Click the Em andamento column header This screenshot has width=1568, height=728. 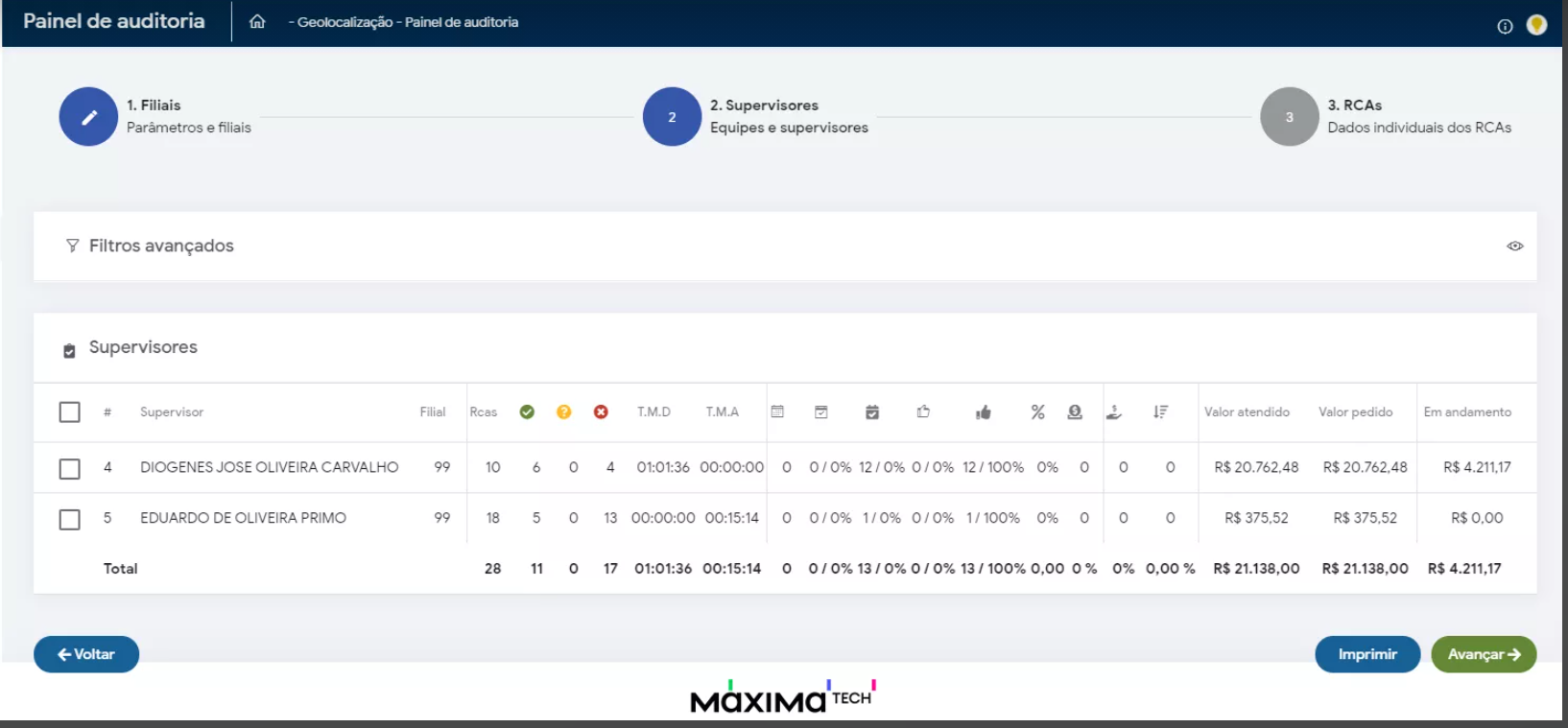pos(1467,411)
